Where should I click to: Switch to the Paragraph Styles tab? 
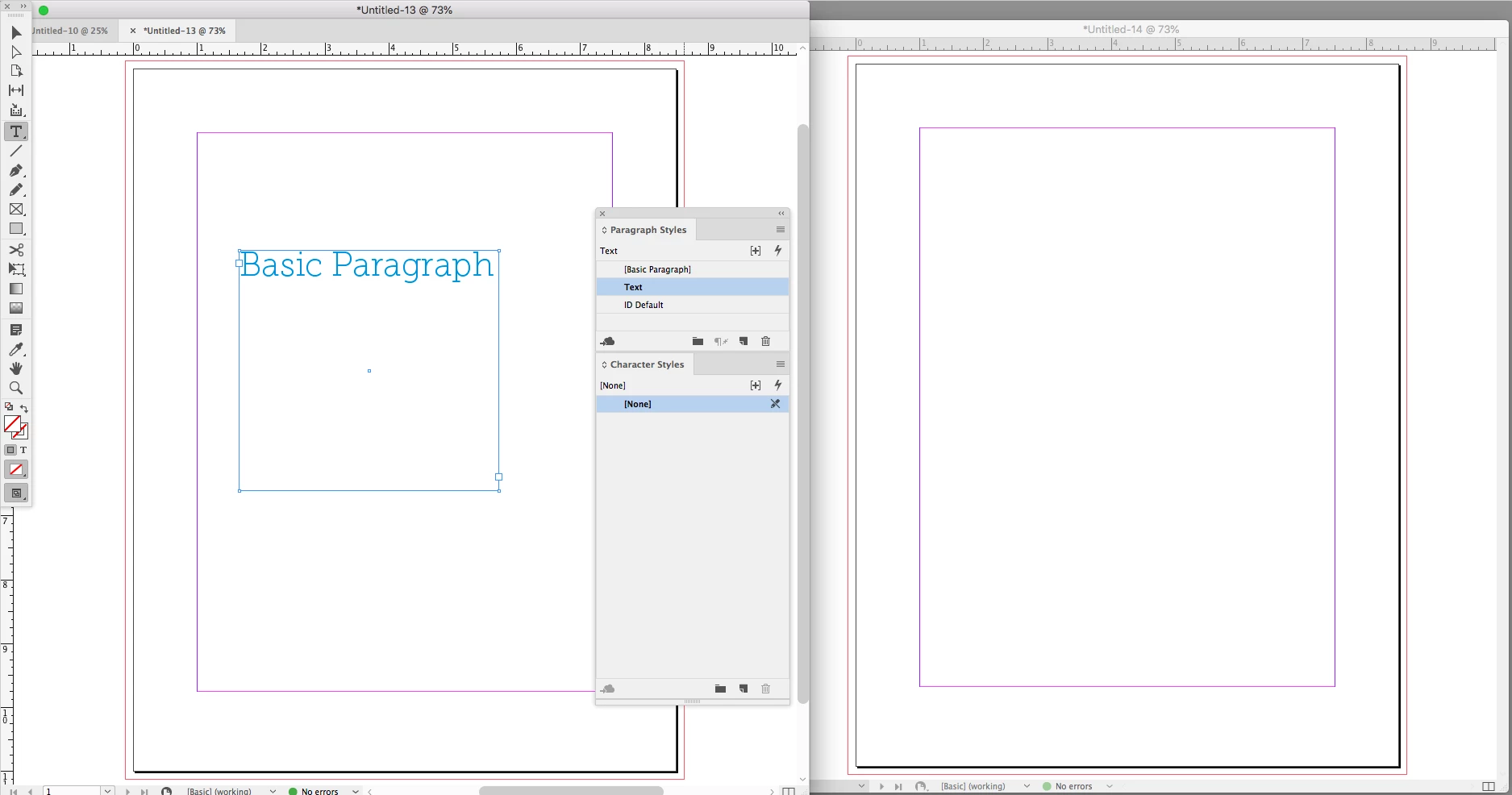click(x=648, y=230)
